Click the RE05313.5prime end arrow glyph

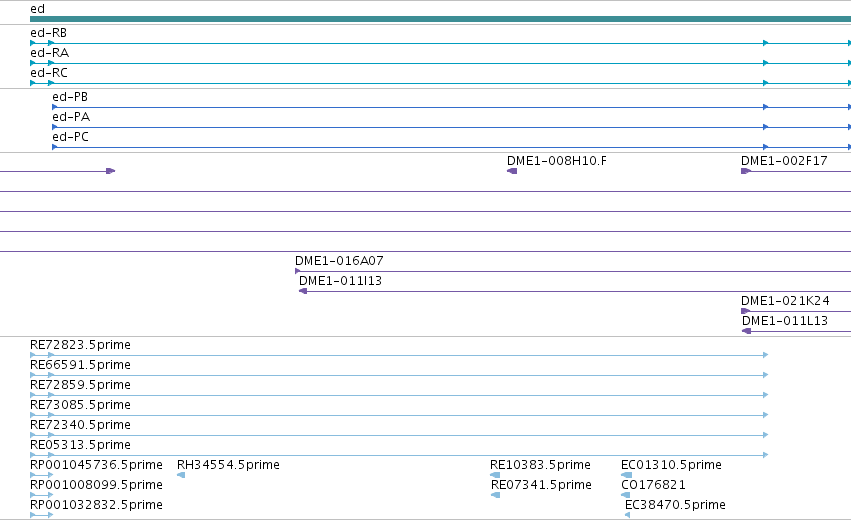pos(765,455)
